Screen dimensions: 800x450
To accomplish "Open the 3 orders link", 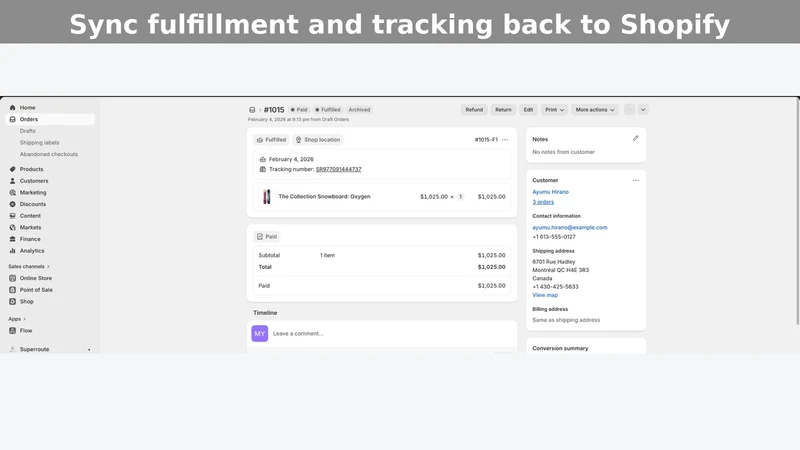I will tap(543, 202).
